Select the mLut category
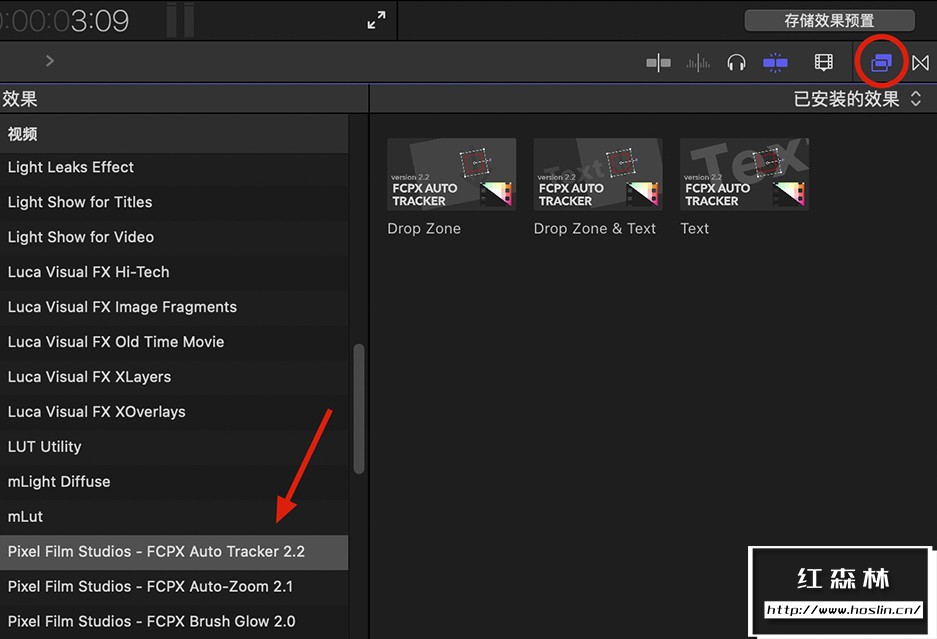The width and height of the screenshot is (937, 639). pyautogui.click(x=174, y=517)
